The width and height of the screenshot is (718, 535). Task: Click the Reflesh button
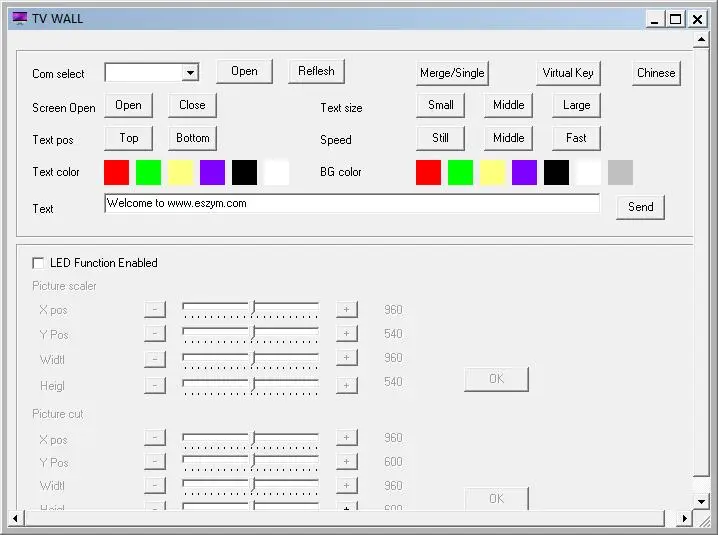coord(316,71)
